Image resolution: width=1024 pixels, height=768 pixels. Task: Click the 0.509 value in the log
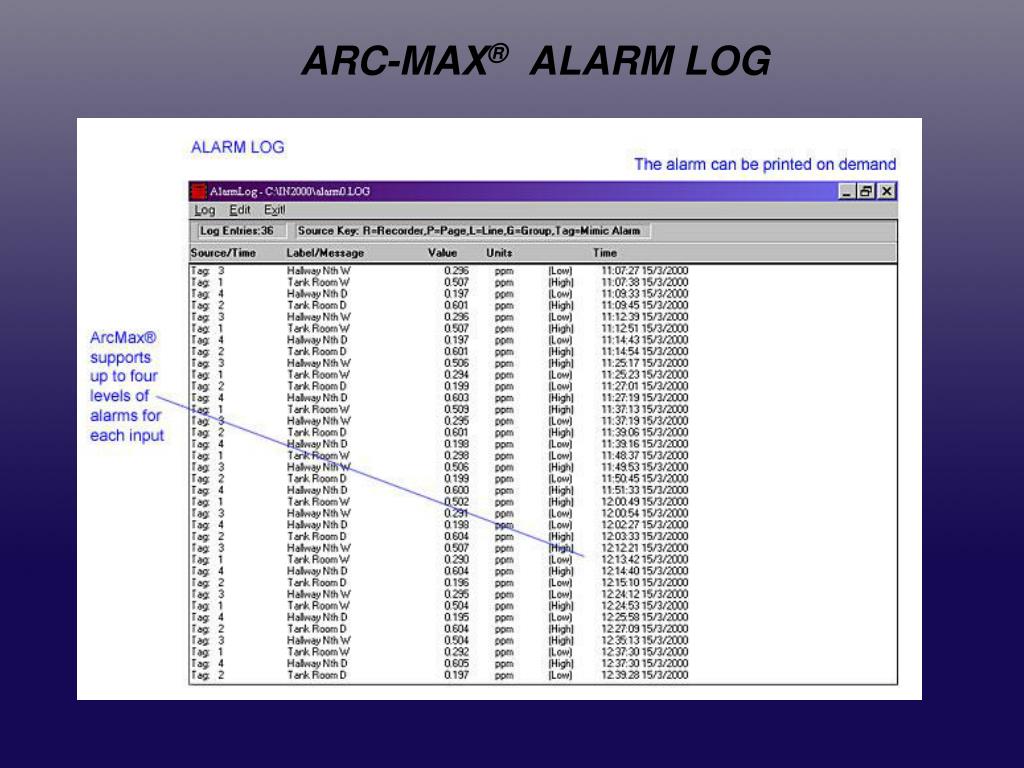456,409
